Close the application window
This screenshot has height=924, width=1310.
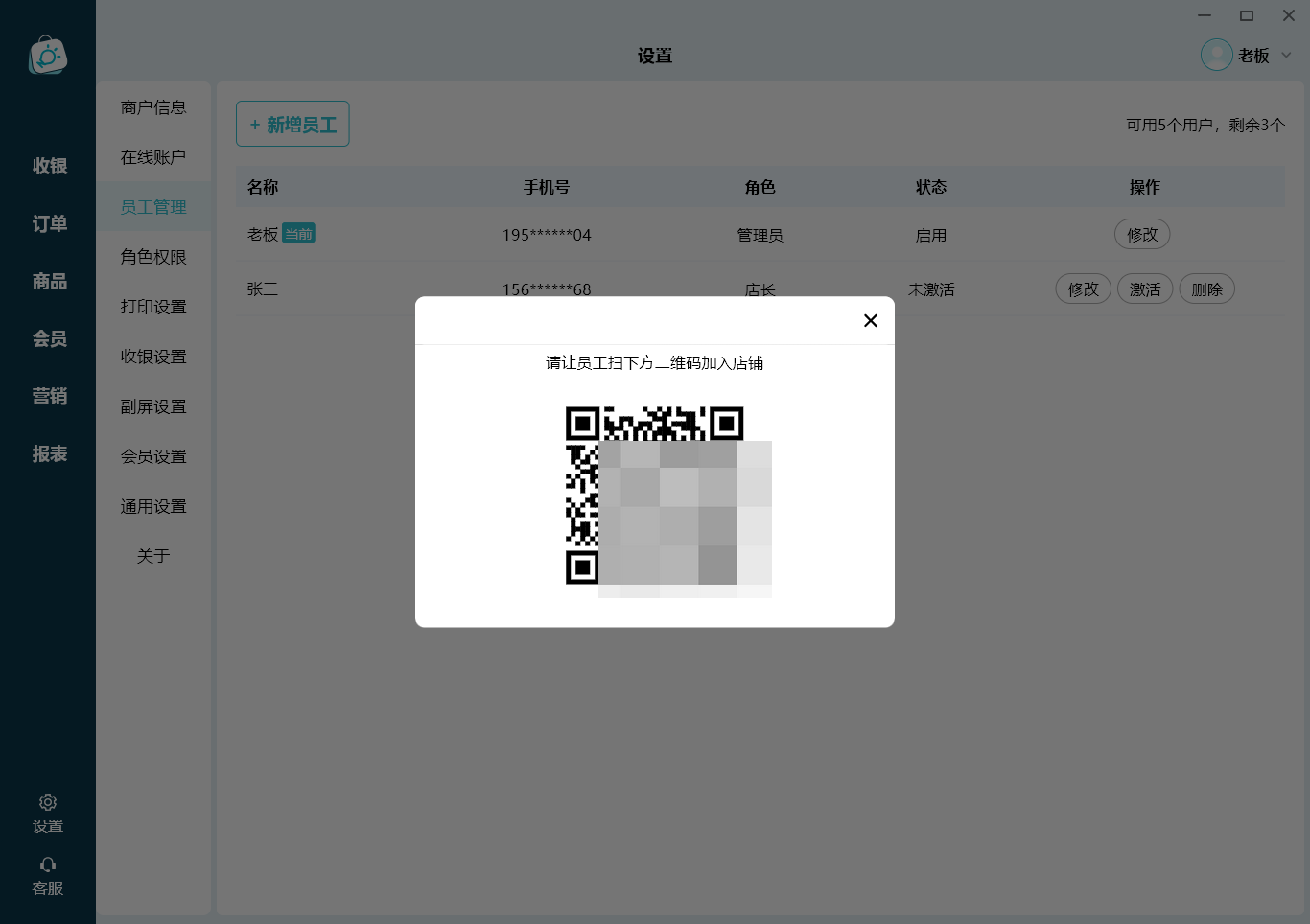[x=1289, y=15]
